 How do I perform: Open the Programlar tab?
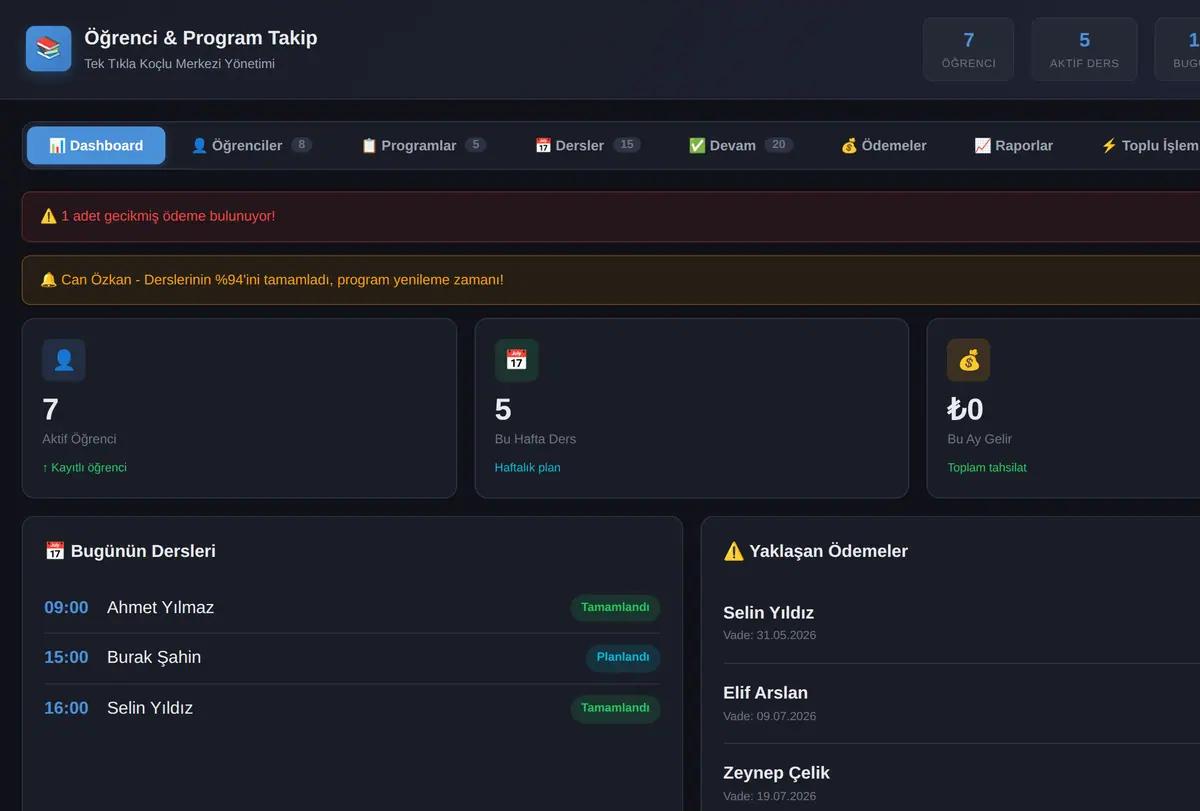click(x=423, y=145)
